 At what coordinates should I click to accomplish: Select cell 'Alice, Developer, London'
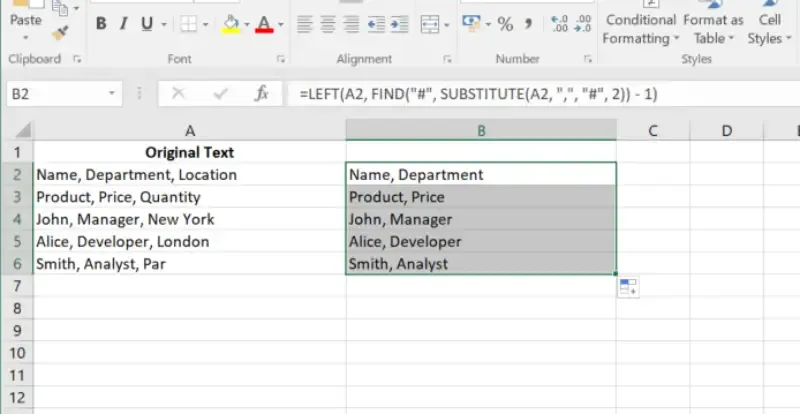(x=190, y=241)
